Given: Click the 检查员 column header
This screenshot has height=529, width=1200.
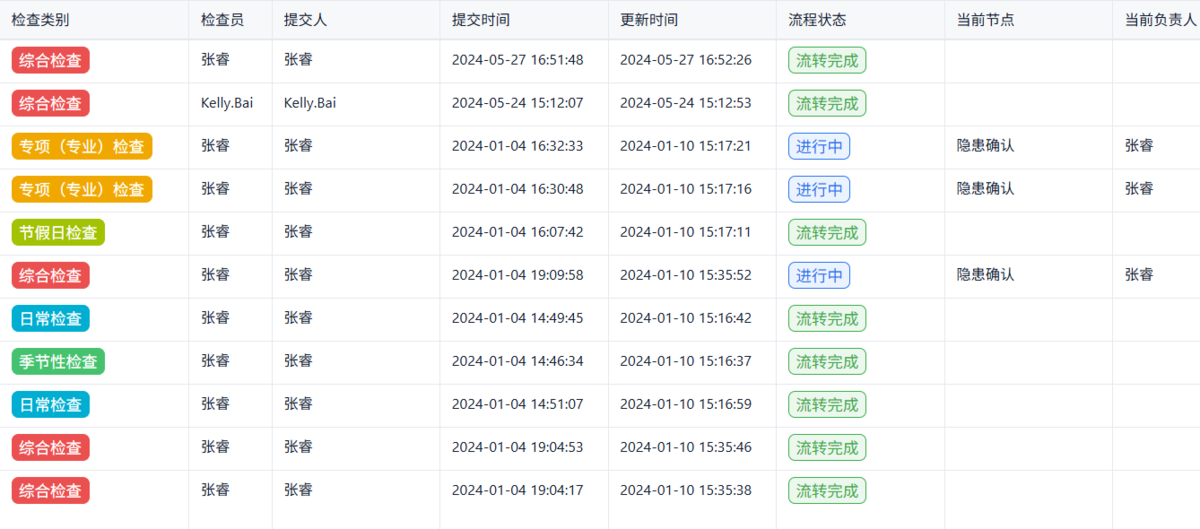Looking at the screenshot, I should (x=220, y=19).
